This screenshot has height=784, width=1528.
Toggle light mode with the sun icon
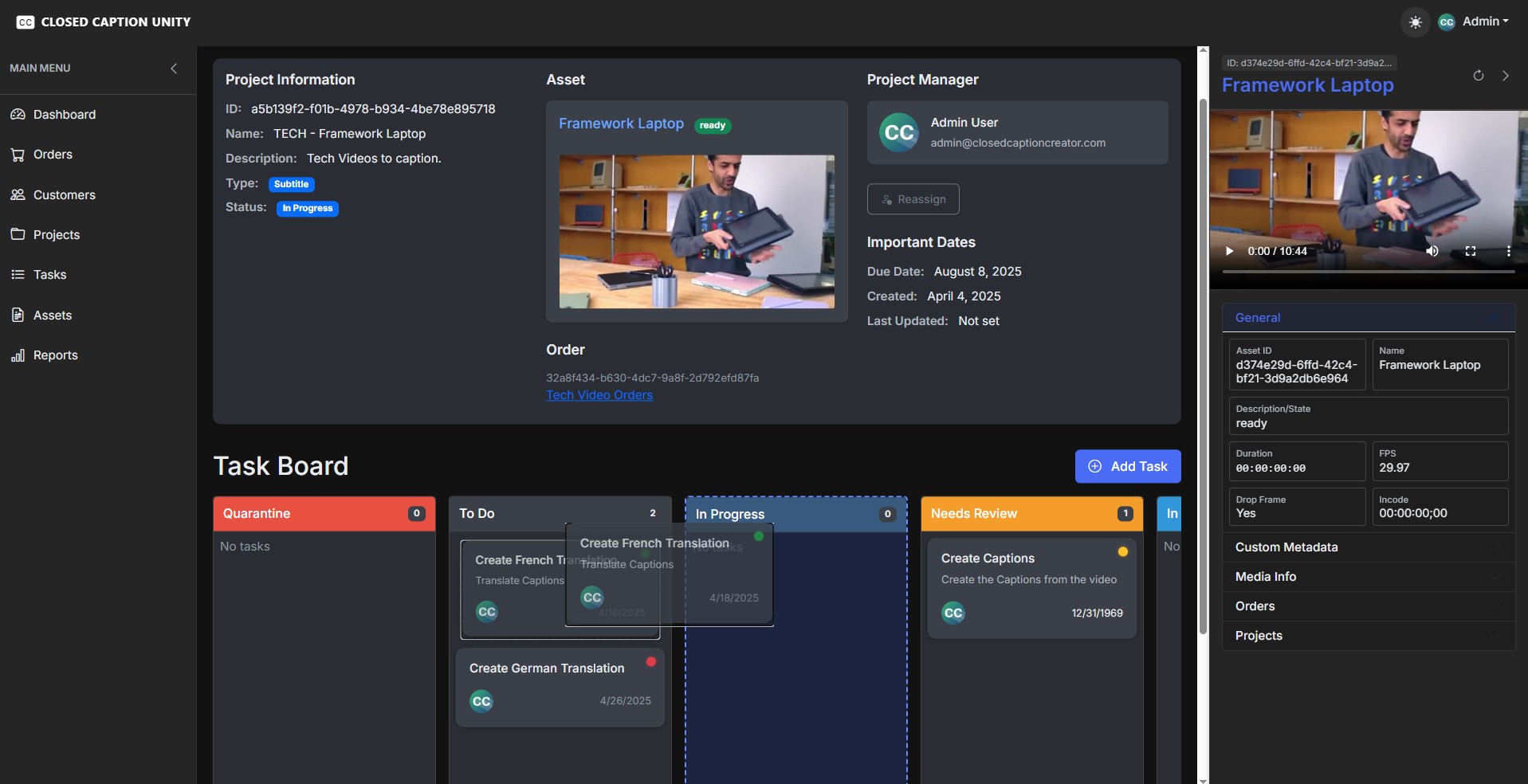coord(1415,22)
